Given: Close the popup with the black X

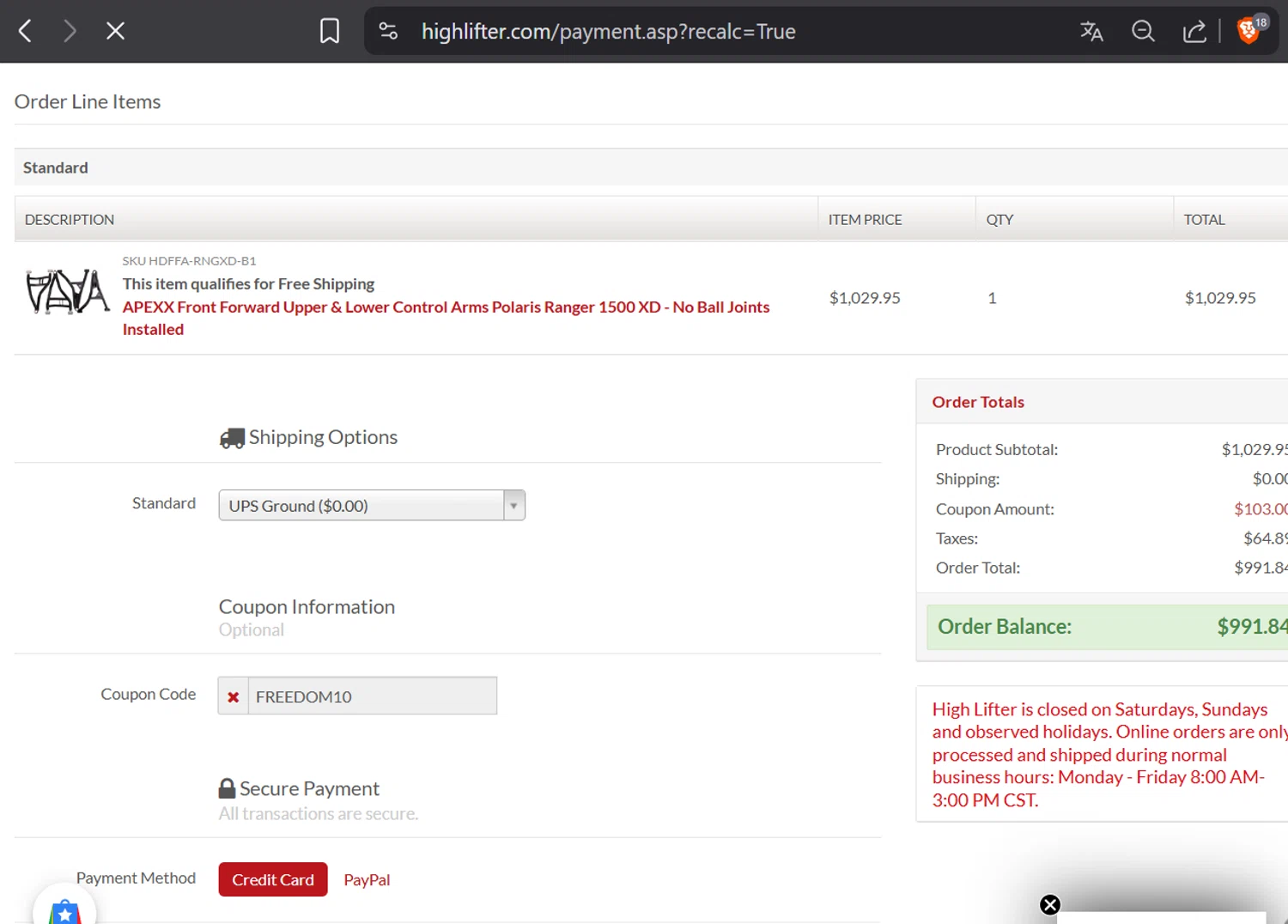Looking at the screenshot, I should (1050, 904).
